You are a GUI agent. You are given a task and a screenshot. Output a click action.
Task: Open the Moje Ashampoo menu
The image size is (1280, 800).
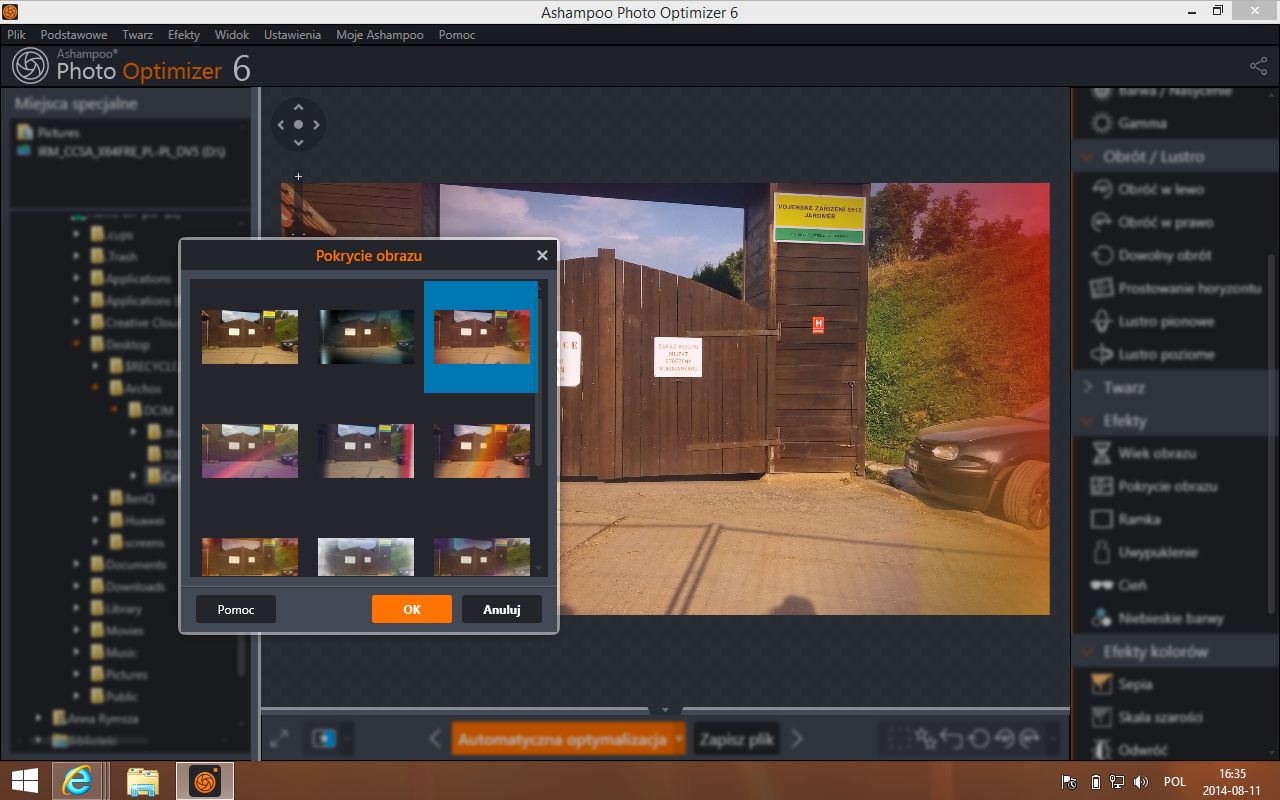[380, 34]
